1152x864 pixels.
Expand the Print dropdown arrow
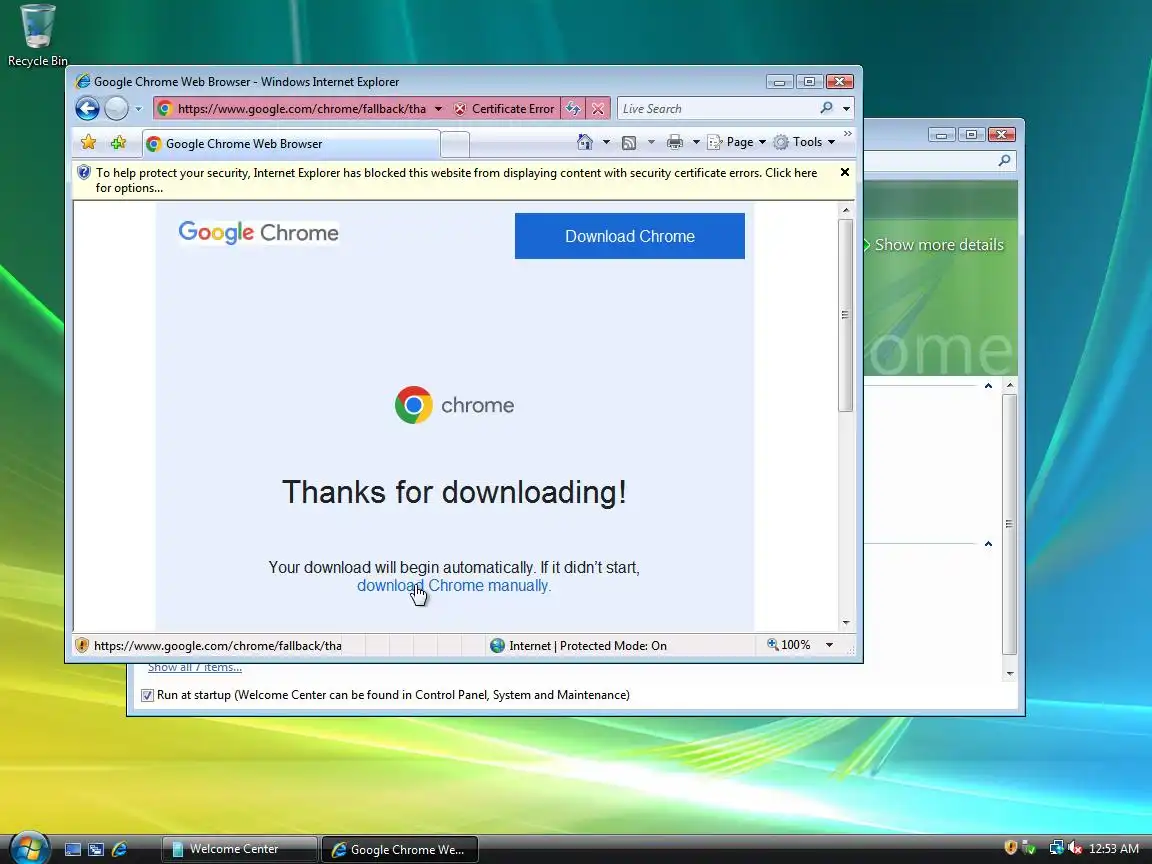(x=696, y=142)
